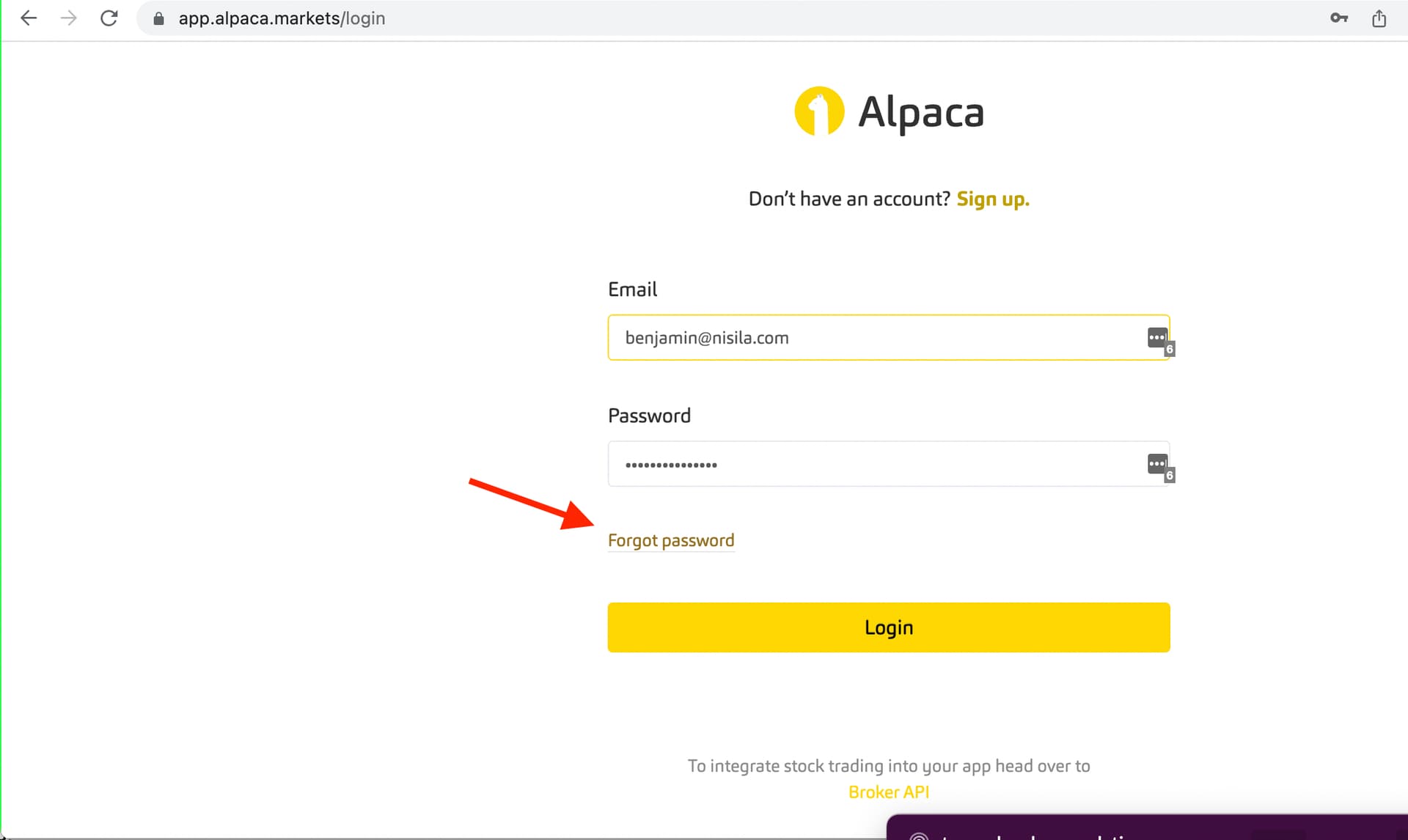Click the Alpaca wordmark text
The image size is (1408, 840).
click(921, 113)
